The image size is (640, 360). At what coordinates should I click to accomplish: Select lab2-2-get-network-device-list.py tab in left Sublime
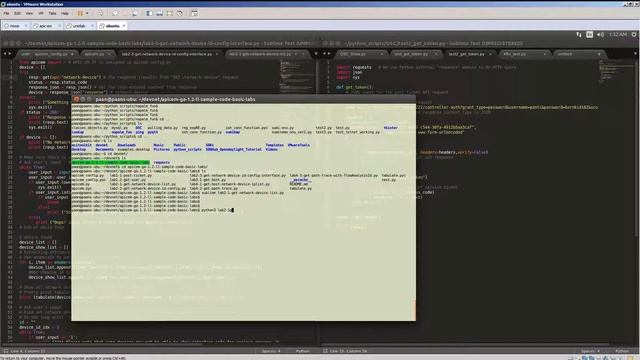[265, 54]
